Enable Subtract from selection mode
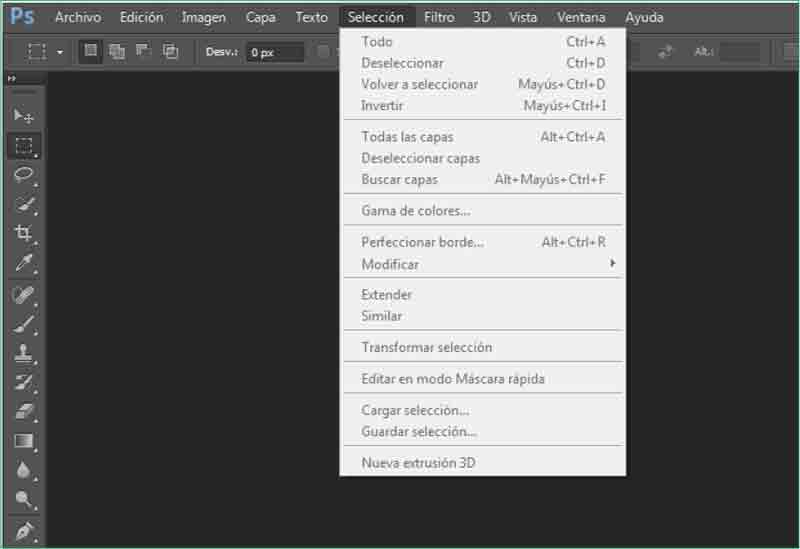The width and height of the screenshot is (800, 549). point(143,52)
